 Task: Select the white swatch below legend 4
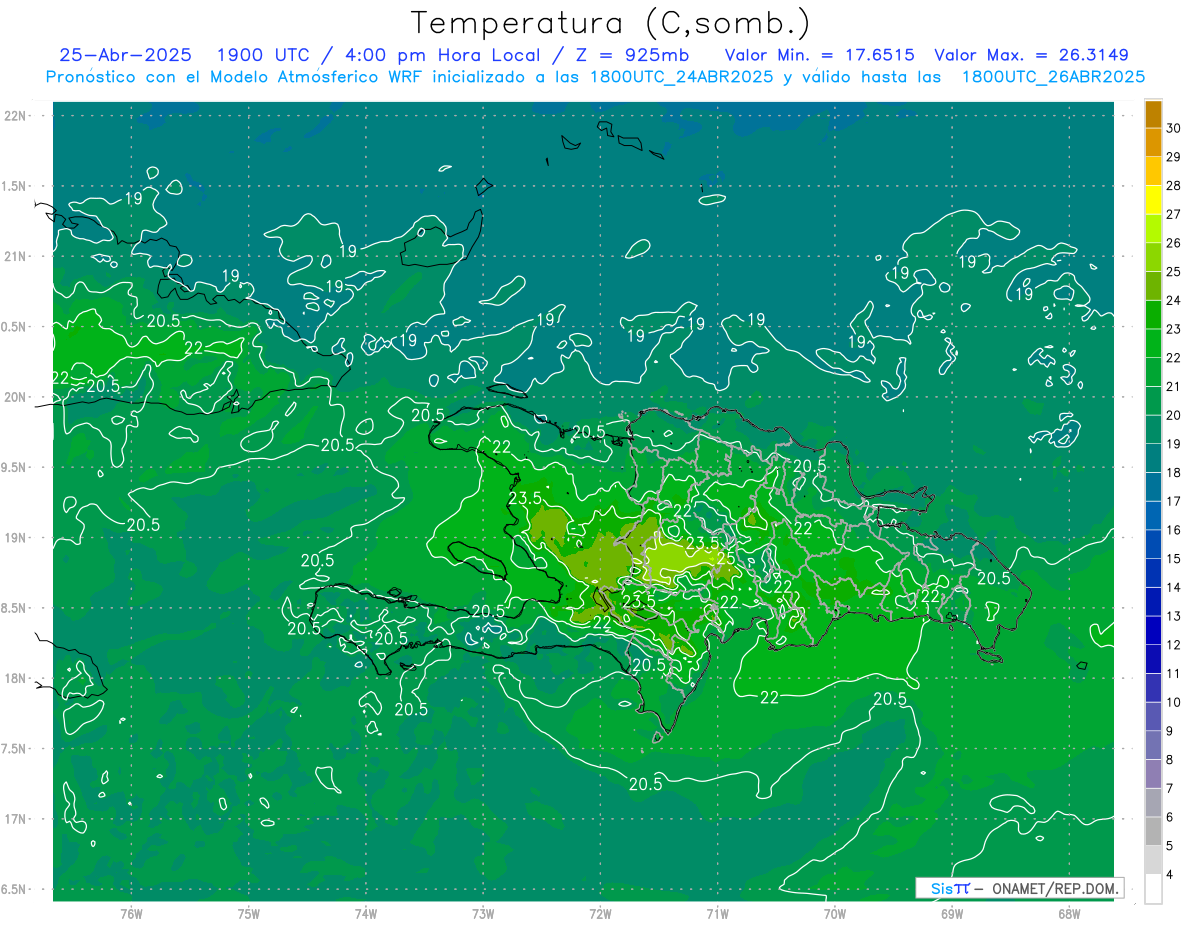pyautogui.click(x=1153, y=890)
